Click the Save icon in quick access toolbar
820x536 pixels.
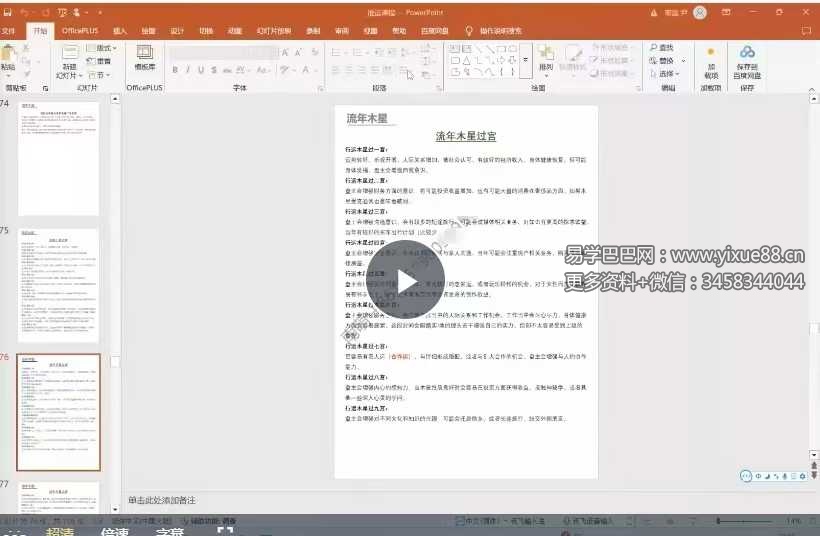click(8, 12)
